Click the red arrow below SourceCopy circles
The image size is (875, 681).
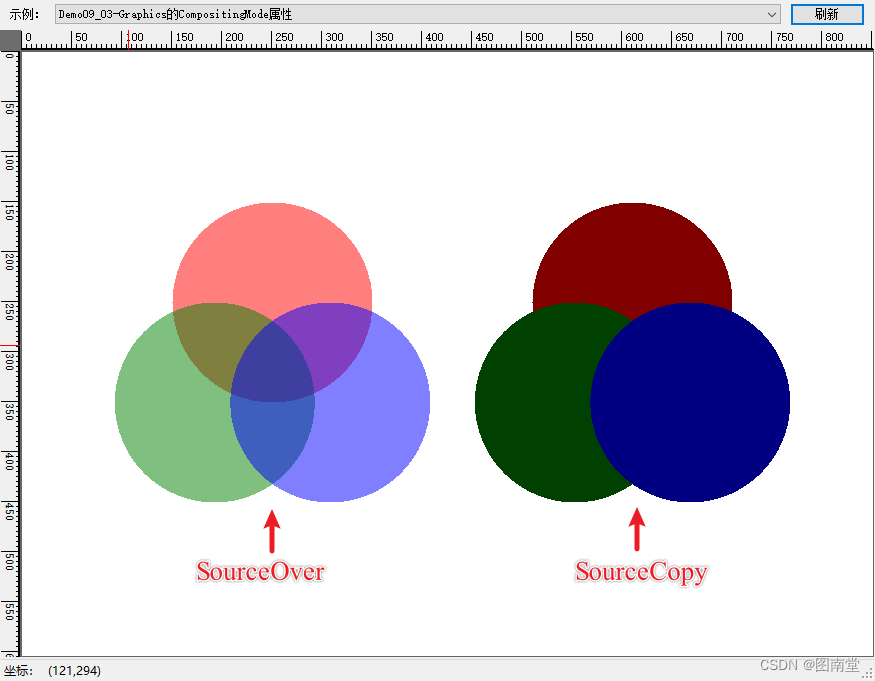(x=637, y=528)
